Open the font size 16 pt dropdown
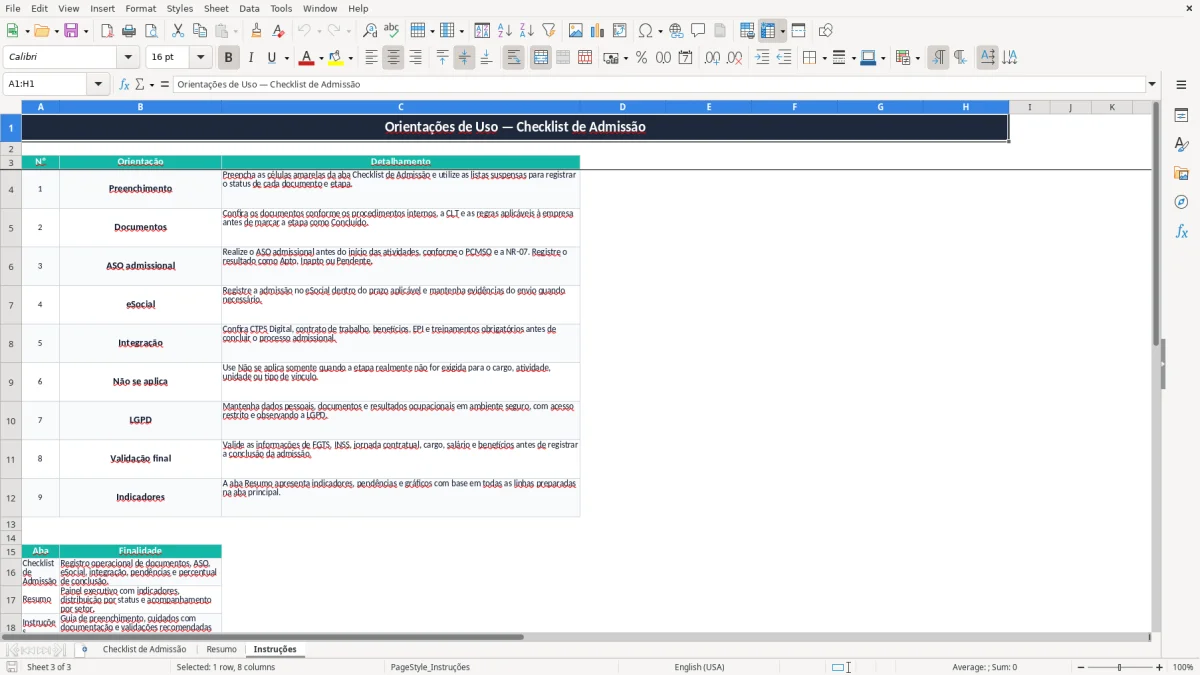This screenshot has width=1200, height=675. pyautogui.click(x=200, y=58)
